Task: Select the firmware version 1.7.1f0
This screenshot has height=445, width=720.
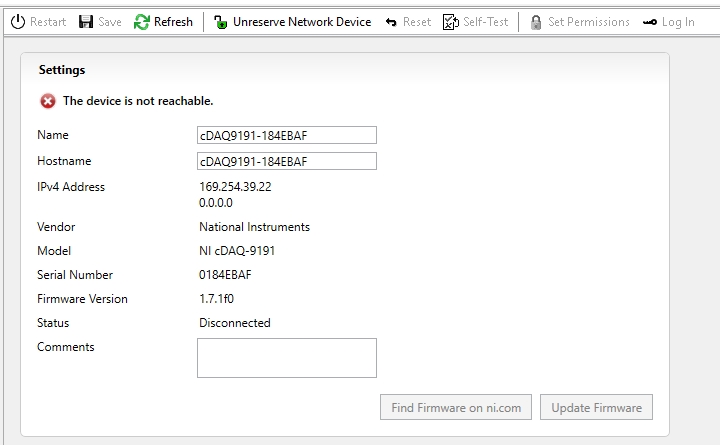Action: coord(216,299)
